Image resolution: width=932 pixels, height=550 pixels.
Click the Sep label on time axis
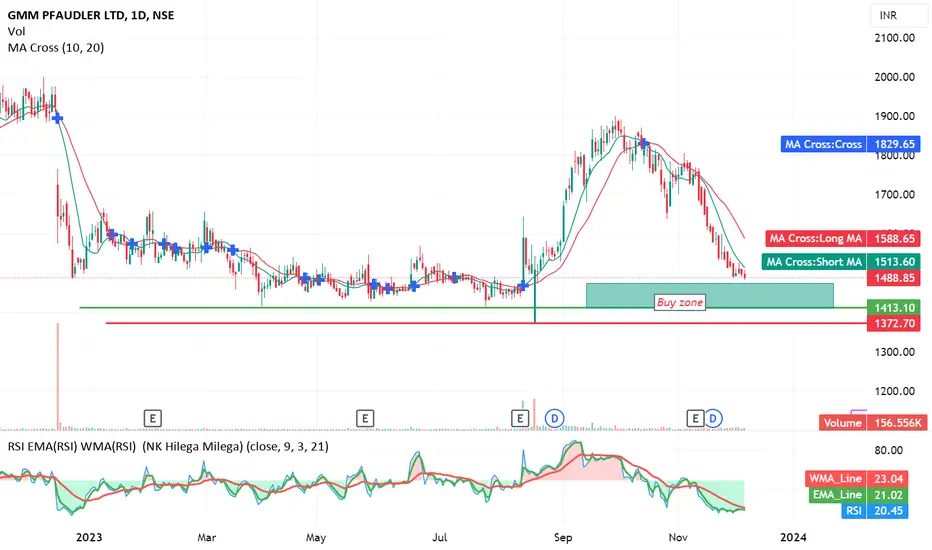563,538
